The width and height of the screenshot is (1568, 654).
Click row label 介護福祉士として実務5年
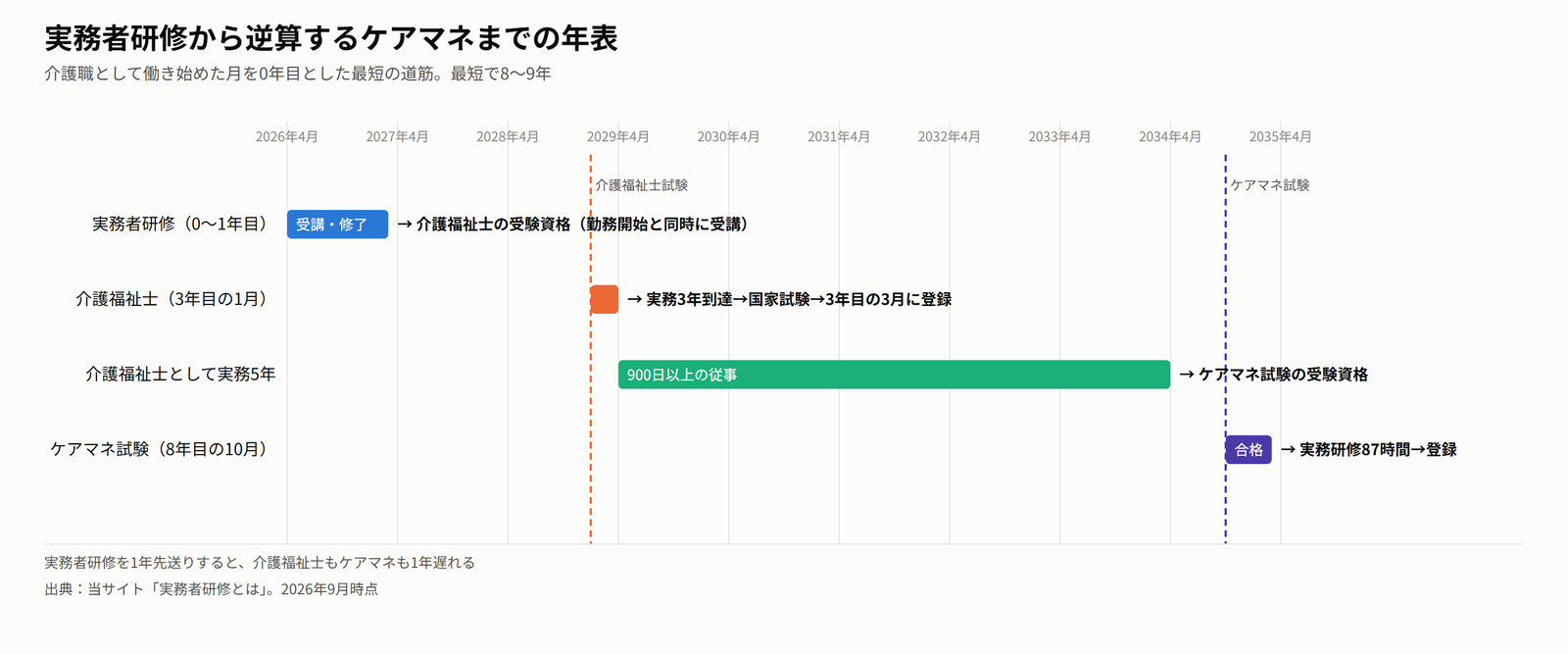click(x=180, y=375)
